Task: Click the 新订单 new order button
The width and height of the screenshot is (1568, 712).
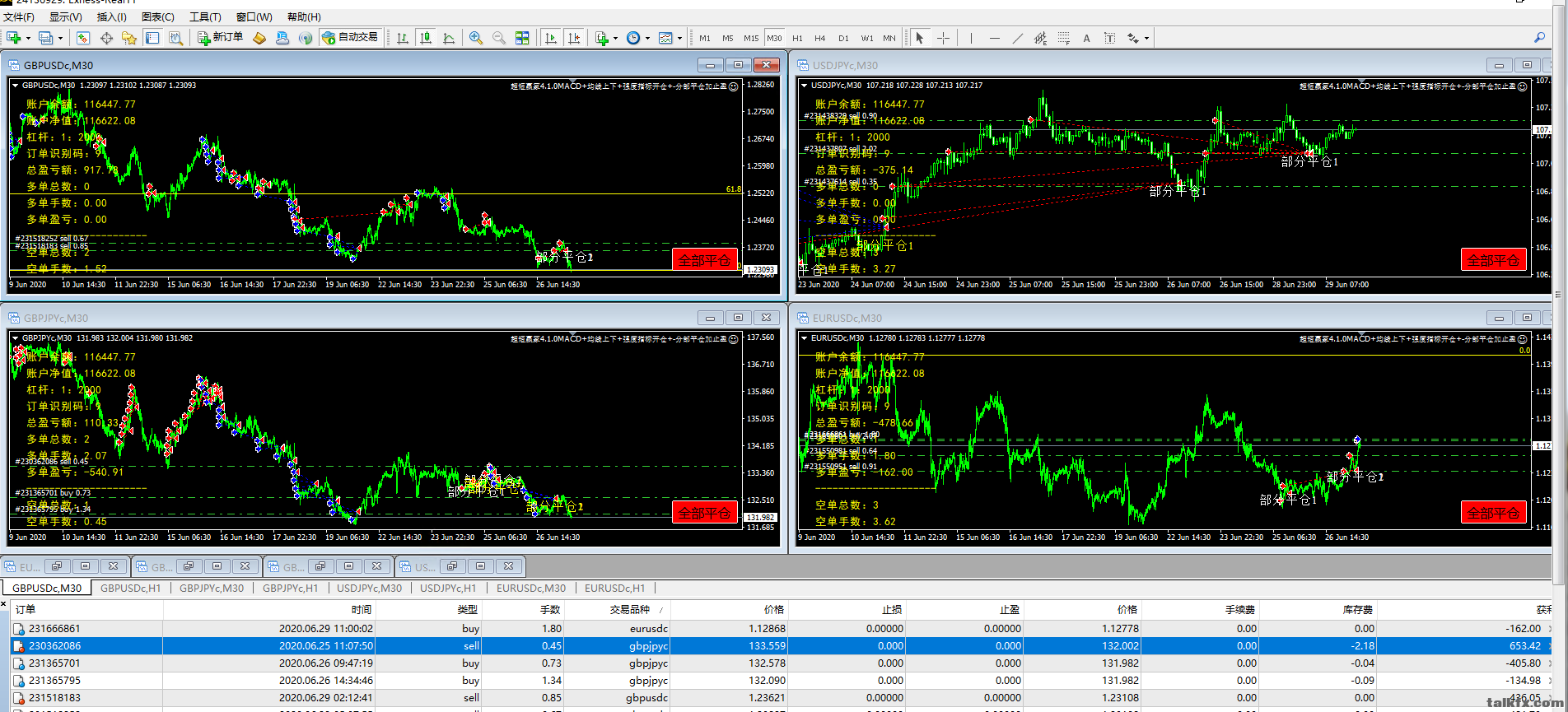Action: [221, 38]
